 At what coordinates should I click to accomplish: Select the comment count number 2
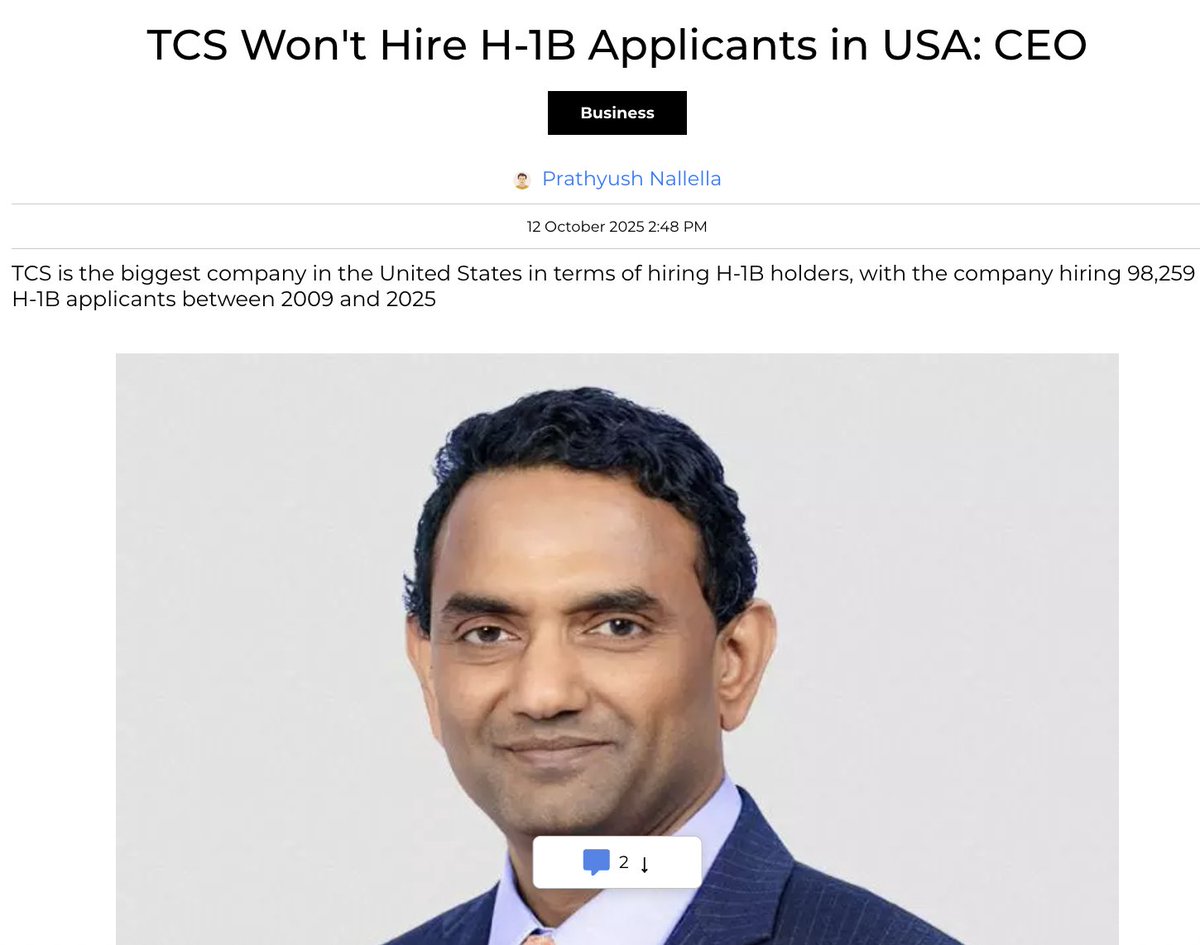[x=624, y=862]
